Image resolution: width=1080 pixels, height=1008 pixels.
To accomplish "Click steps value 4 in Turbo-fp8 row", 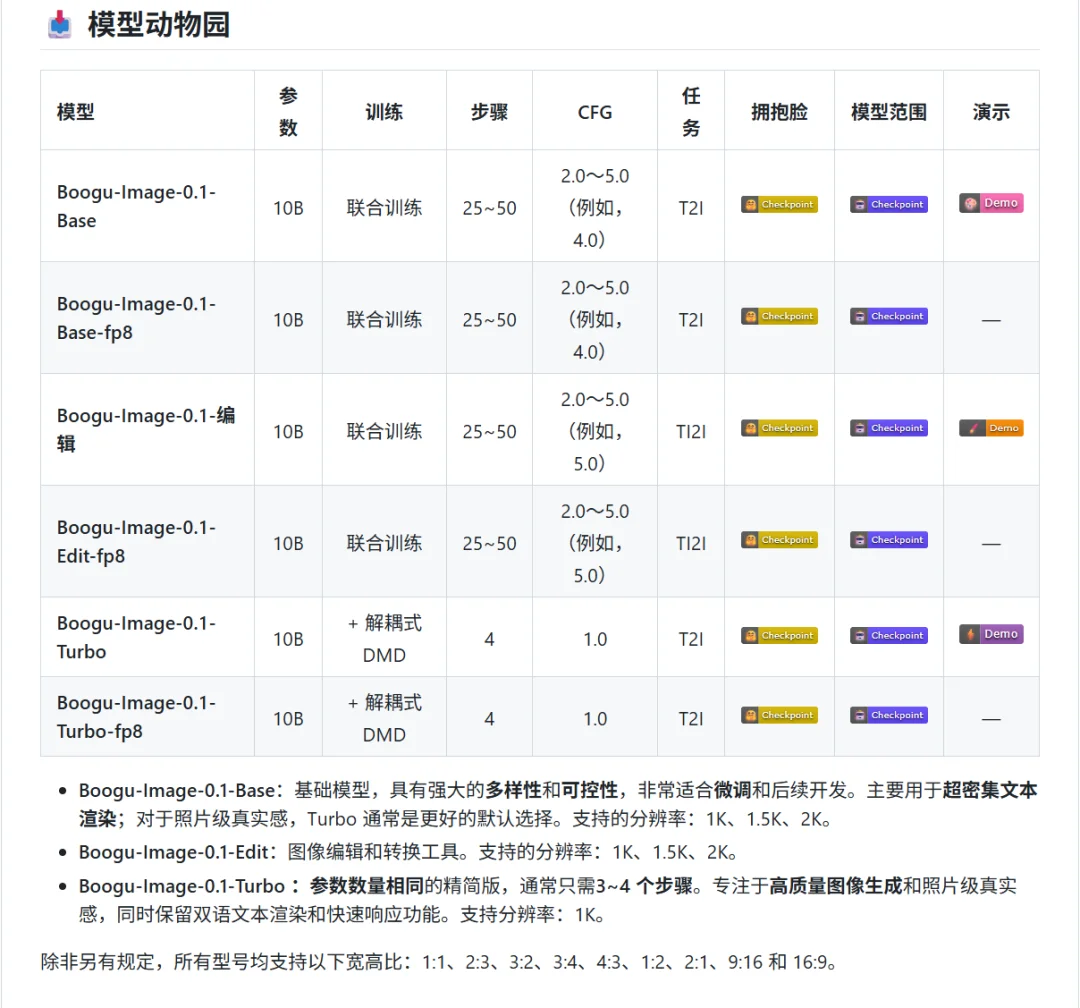I will [489, 719].
